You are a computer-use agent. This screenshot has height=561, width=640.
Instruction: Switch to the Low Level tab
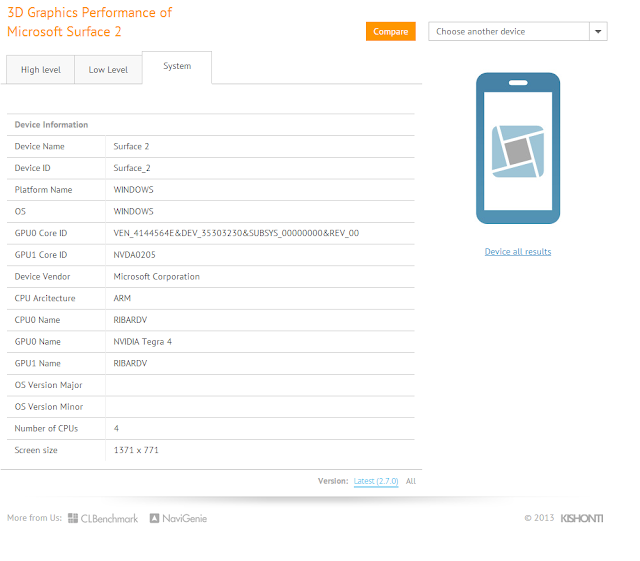pyautogui.click(x=108, y=70)
